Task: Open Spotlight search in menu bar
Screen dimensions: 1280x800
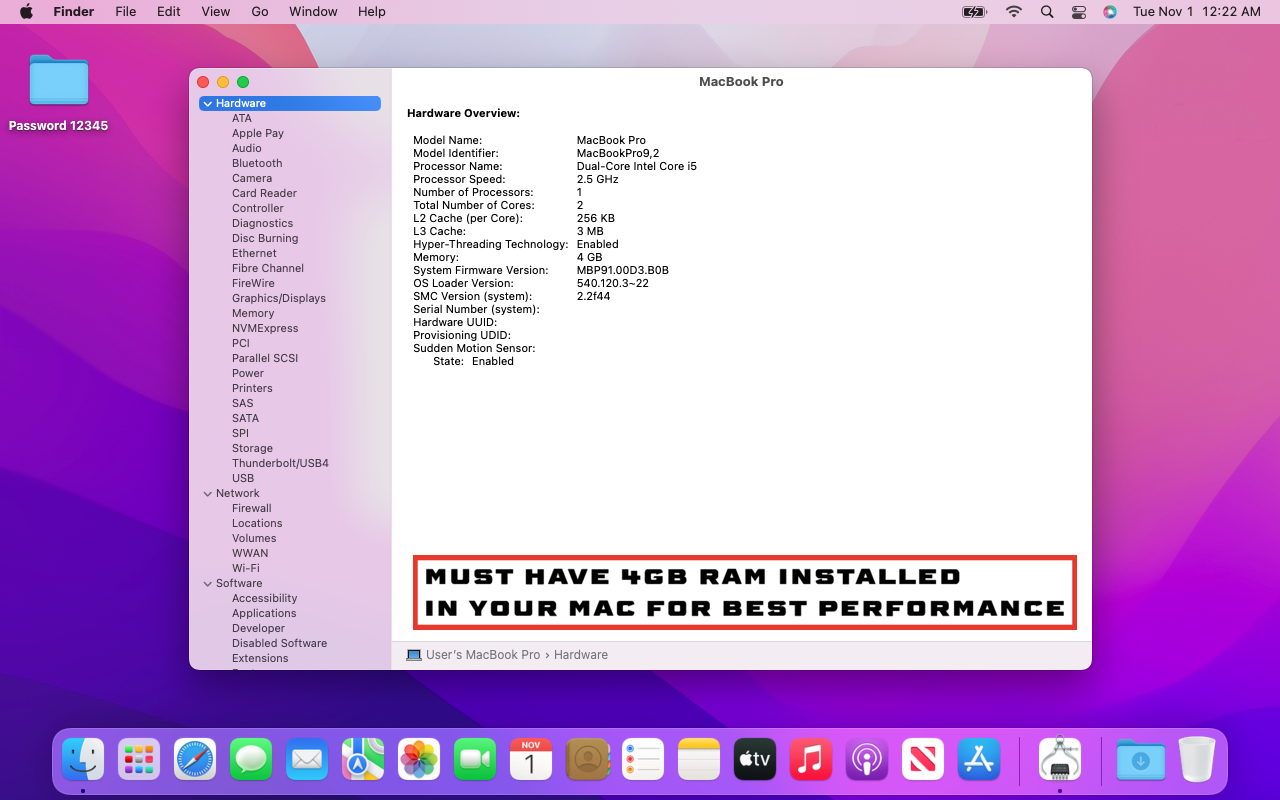Action: pos(1047,12)
